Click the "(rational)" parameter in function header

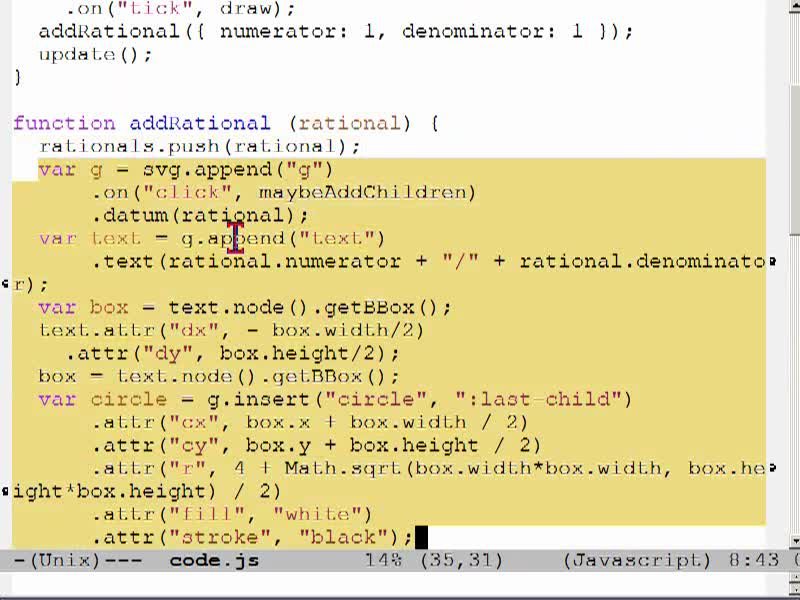349,123
